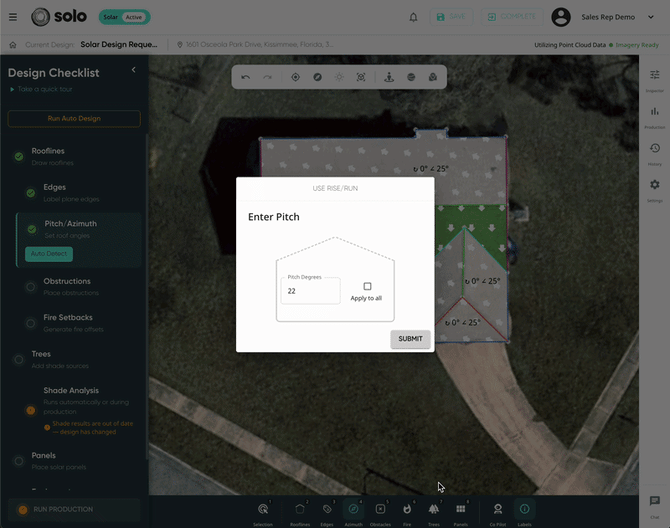Image resolution: width=670 pixels, height=528 pixels.
Task: Open the Inspector panel
Action: click(655, 80)
